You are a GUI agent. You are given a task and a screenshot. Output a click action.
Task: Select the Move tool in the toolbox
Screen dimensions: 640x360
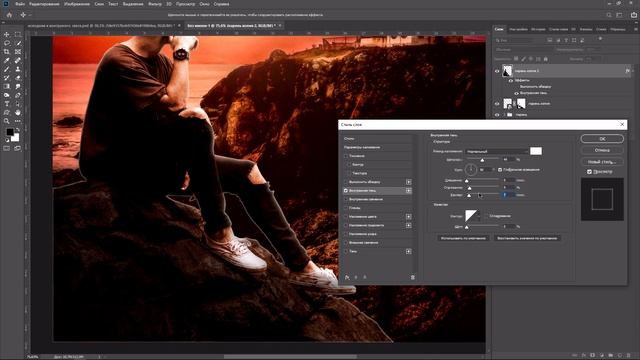point(7,35)
